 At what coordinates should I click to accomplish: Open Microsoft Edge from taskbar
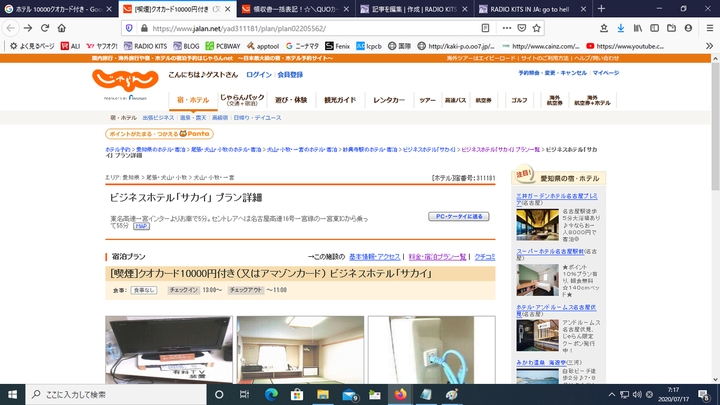(x=271, y=394)
